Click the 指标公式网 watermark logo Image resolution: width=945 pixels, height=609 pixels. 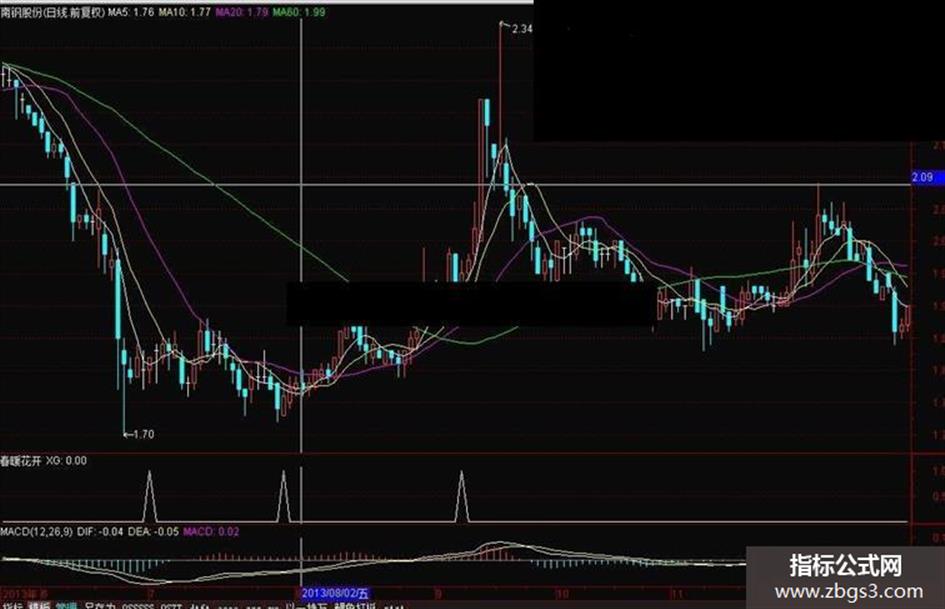[846, 566]
